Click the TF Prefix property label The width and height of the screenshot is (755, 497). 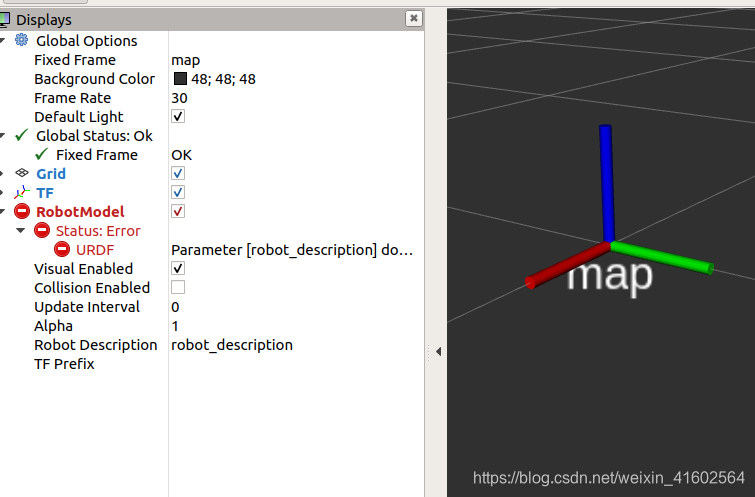point(64,364)
